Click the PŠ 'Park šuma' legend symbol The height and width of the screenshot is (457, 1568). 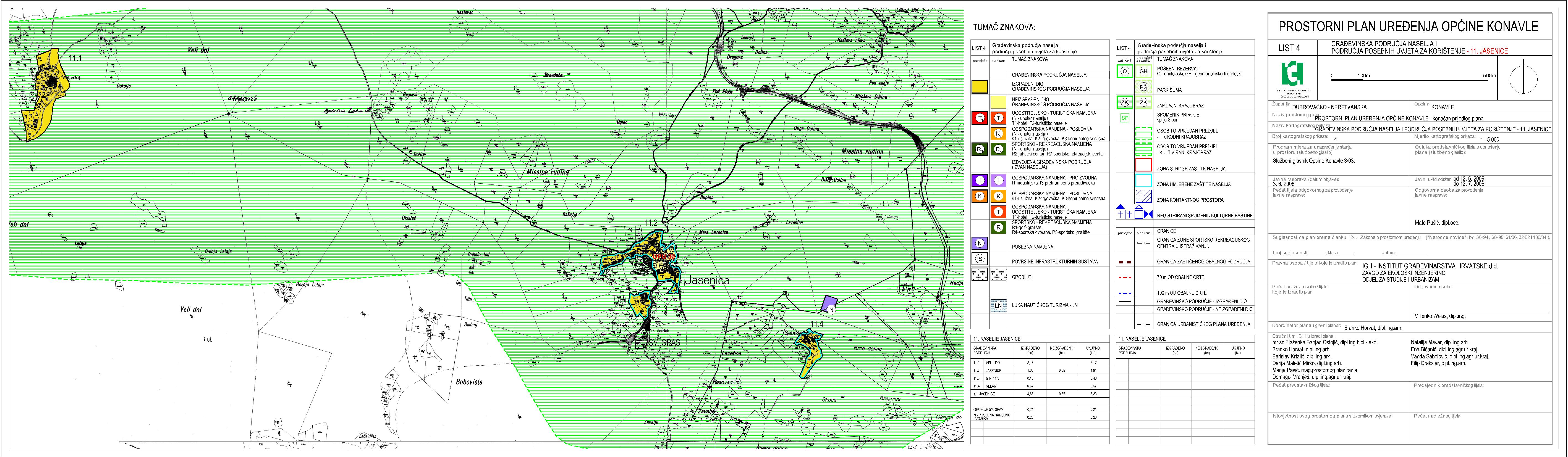pos(1143,87)
